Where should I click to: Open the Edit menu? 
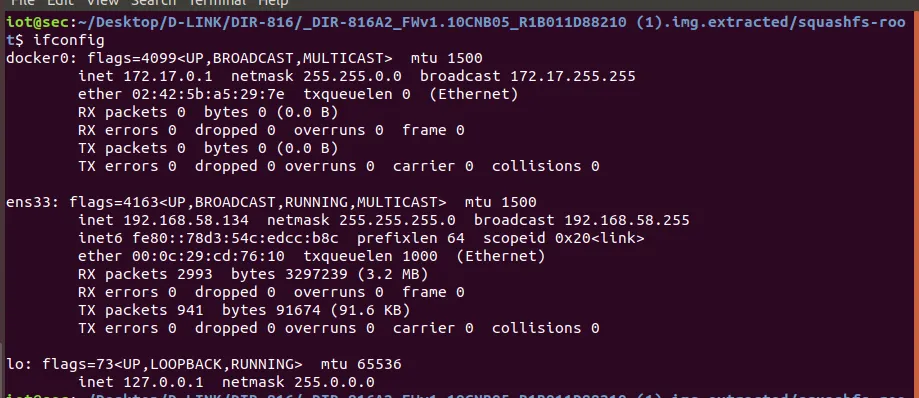pos(60,3)
